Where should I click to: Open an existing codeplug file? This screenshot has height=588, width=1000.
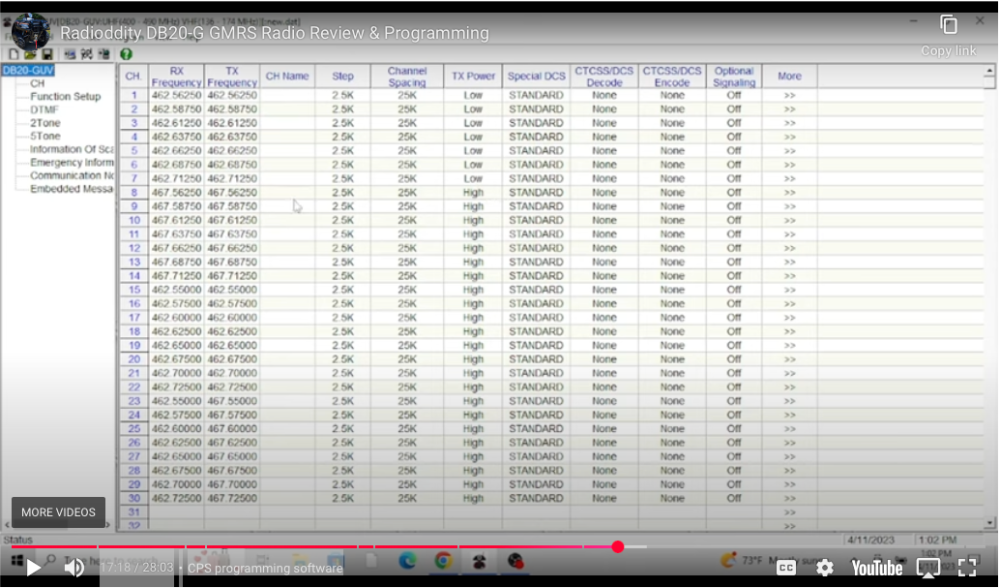pos(31,52)
